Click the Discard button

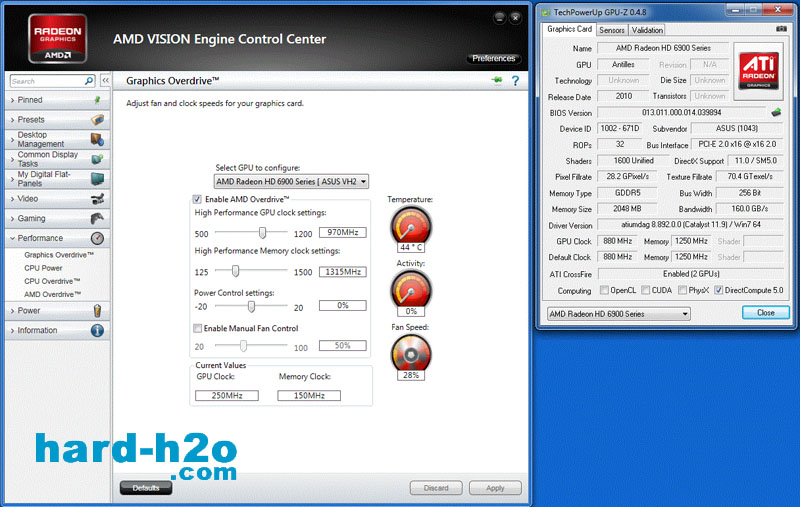436,488
